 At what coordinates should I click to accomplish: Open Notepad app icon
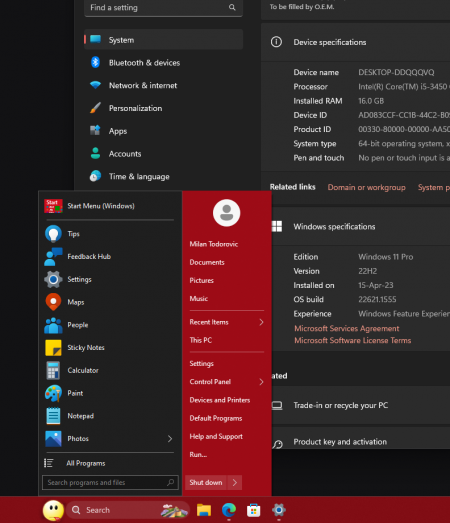[53, 416]
